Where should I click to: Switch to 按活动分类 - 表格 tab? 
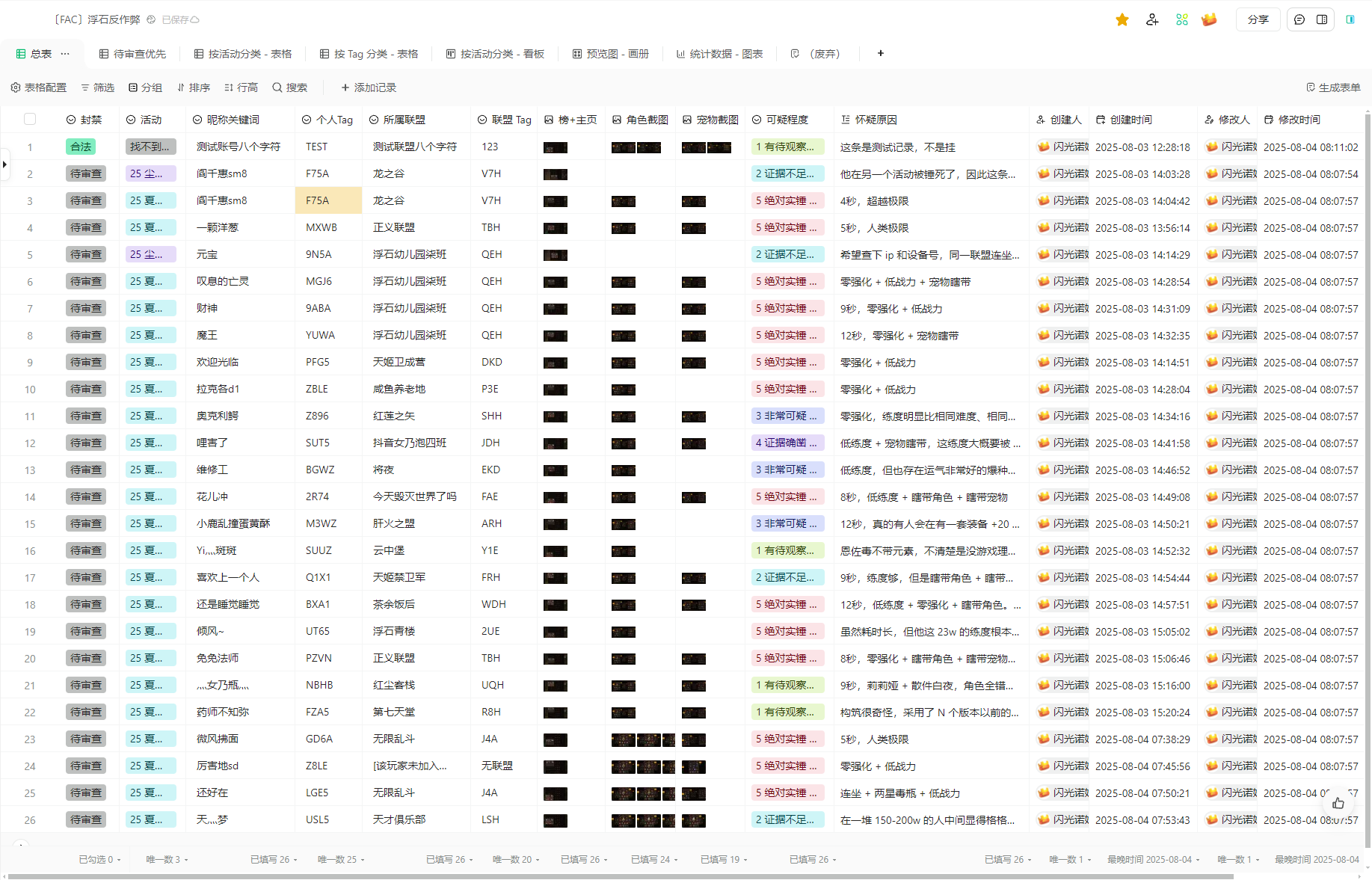tap(243, 54)
